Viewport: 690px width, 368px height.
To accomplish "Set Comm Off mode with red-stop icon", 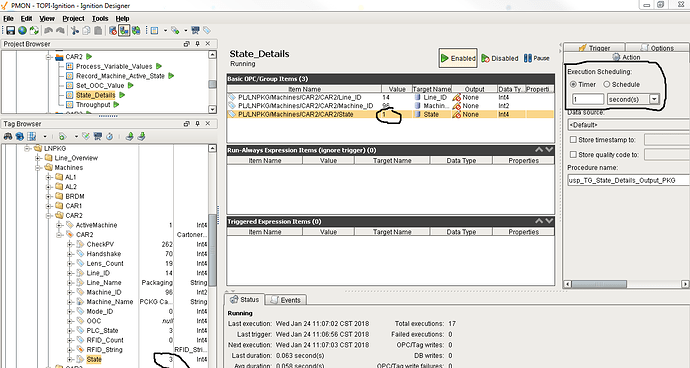I will point(113,30).
